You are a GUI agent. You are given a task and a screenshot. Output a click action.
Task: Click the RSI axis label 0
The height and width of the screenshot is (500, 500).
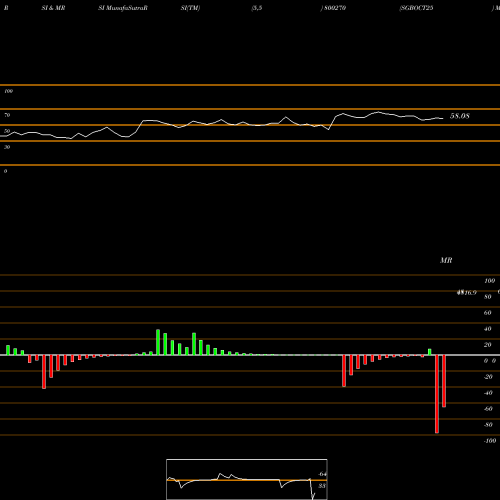tap(5, 171)
